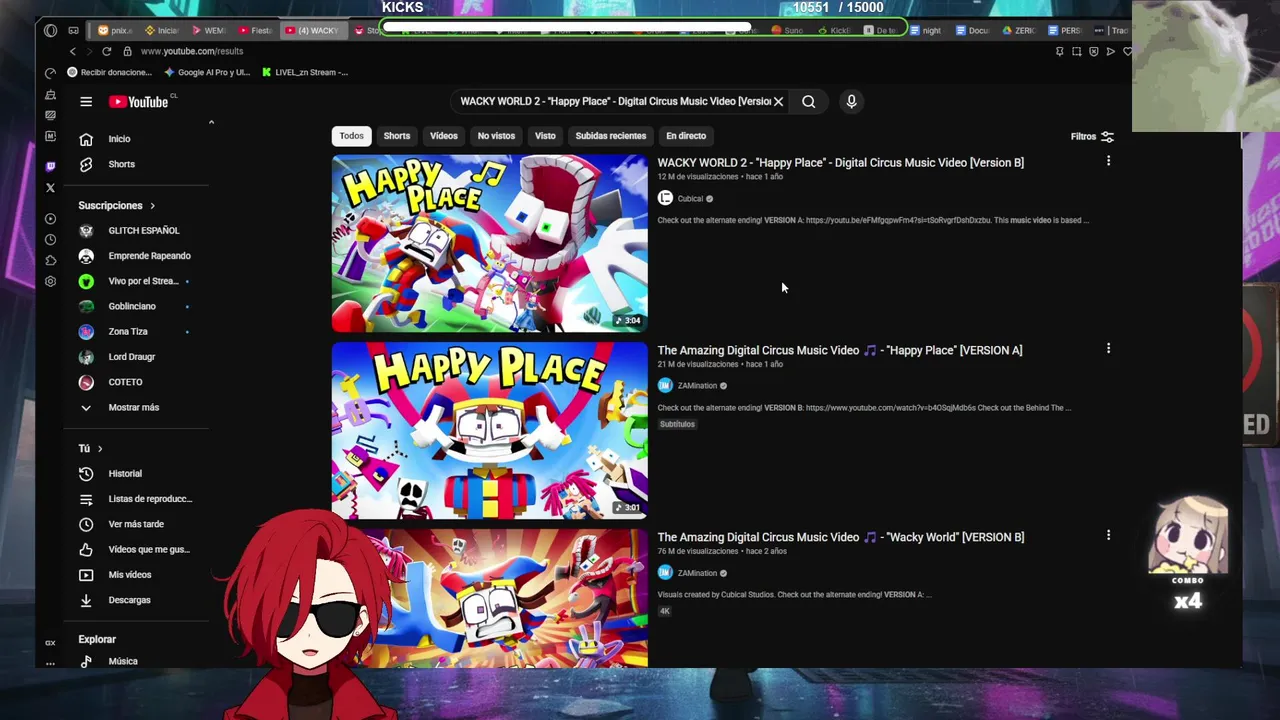Open history clock in browser sidebar
This screenshot has width=1280, height=720.
[x=50, y=240]
